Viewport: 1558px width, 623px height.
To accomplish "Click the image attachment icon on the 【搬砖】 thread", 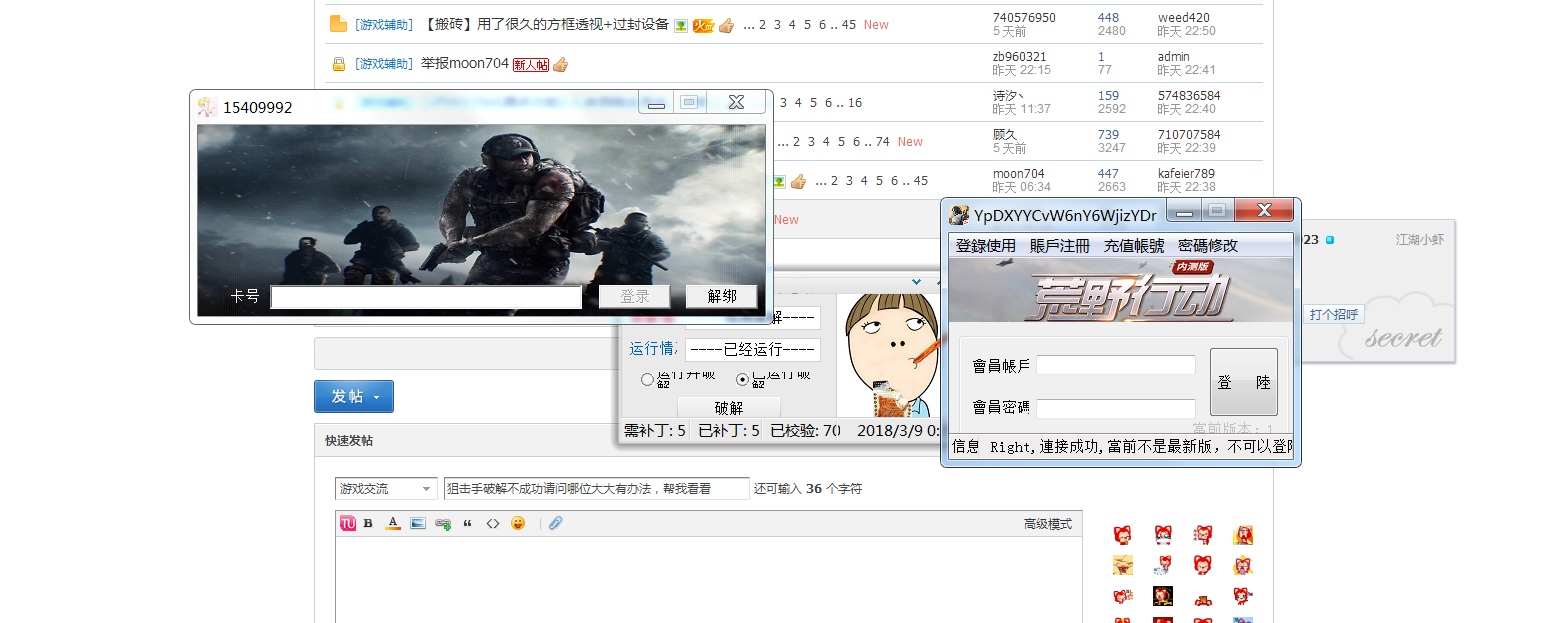I will tap(680, 25).
